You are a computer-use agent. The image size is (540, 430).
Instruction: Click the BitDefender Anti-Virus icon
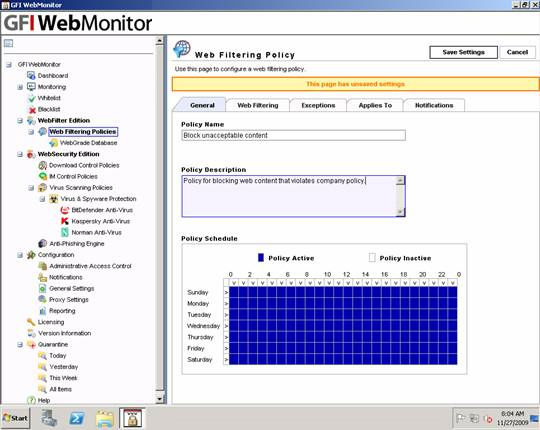coord(65,210)
